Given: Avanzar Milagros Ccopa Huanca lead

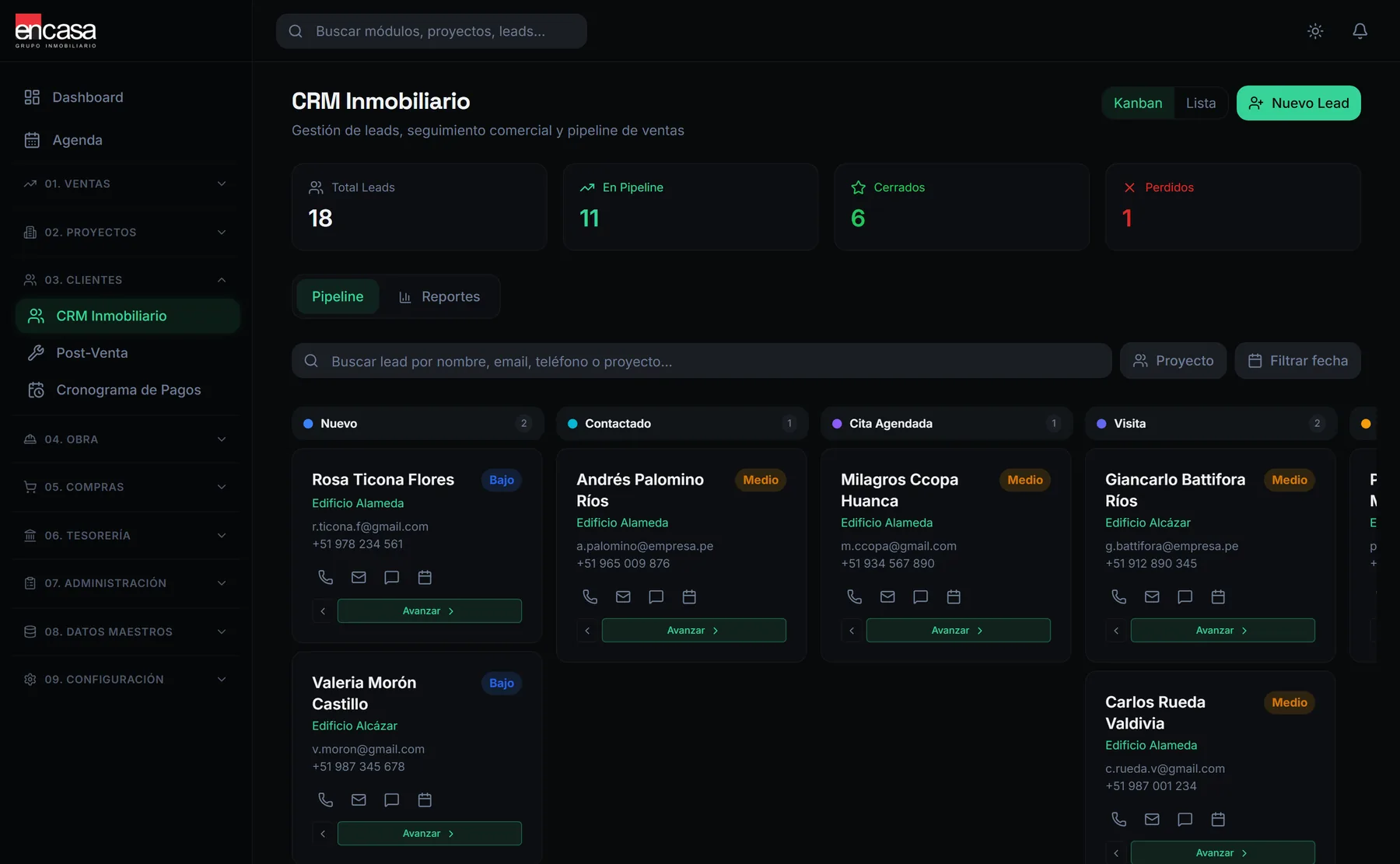Looking at the screenshot, I should pyautogui.click(x=958, y=630).
